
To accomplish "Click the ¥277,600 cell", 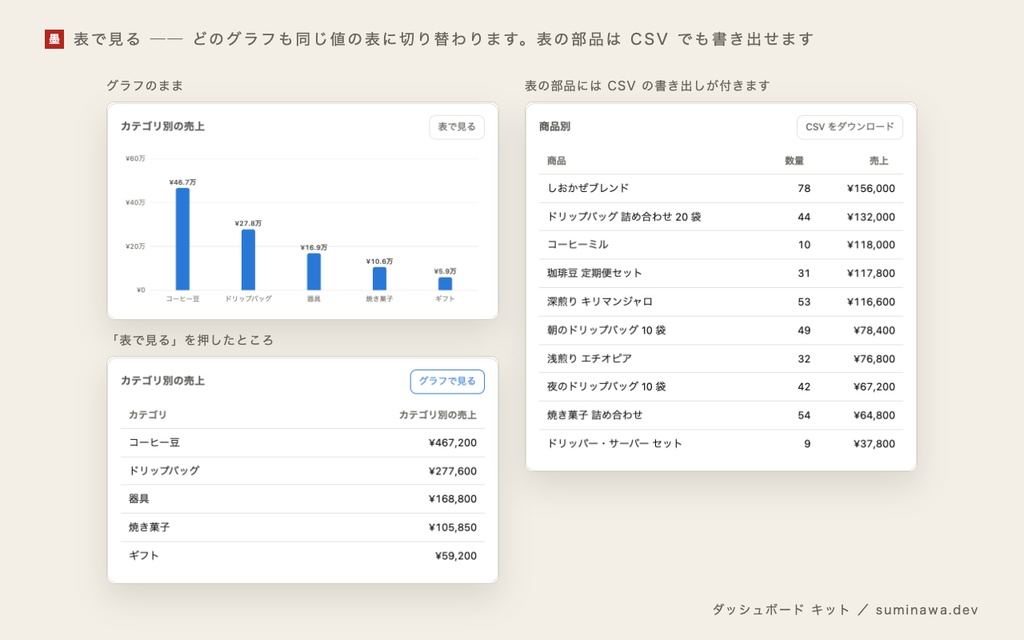I will coord(453,471).
